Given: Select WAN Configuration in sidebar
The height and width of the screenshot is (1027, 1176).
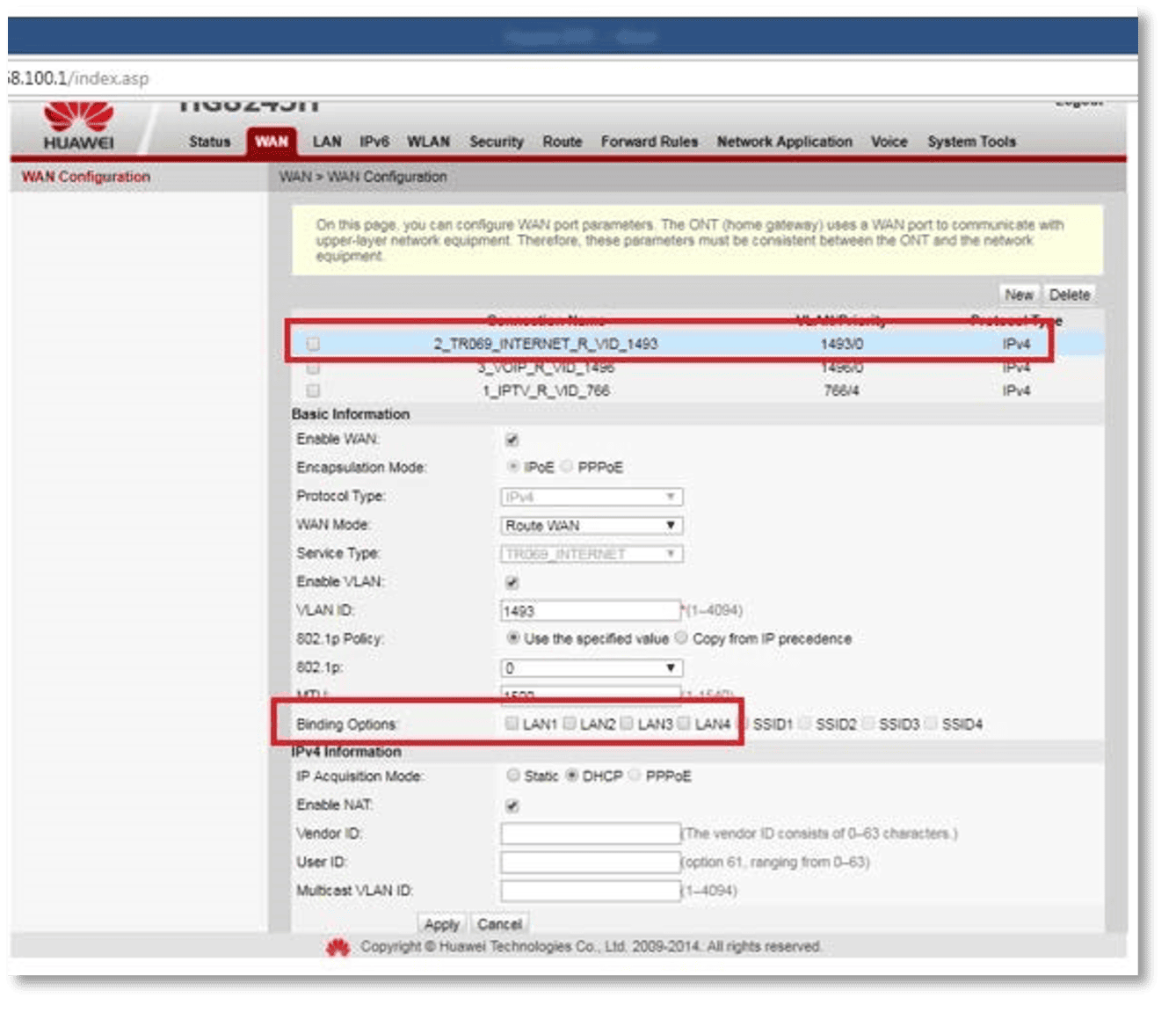Looking at the screenshot, I should pos(86,177).
